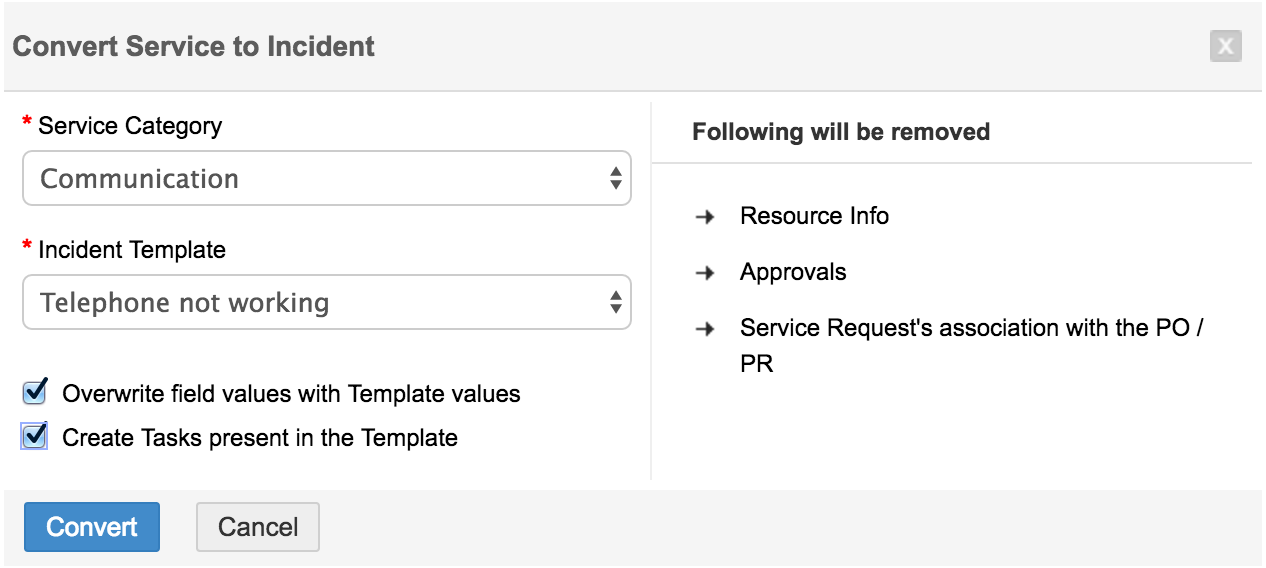Select the Approvals list item
The height and width of the screenshot is (568, 1266).
coord(793,272)
